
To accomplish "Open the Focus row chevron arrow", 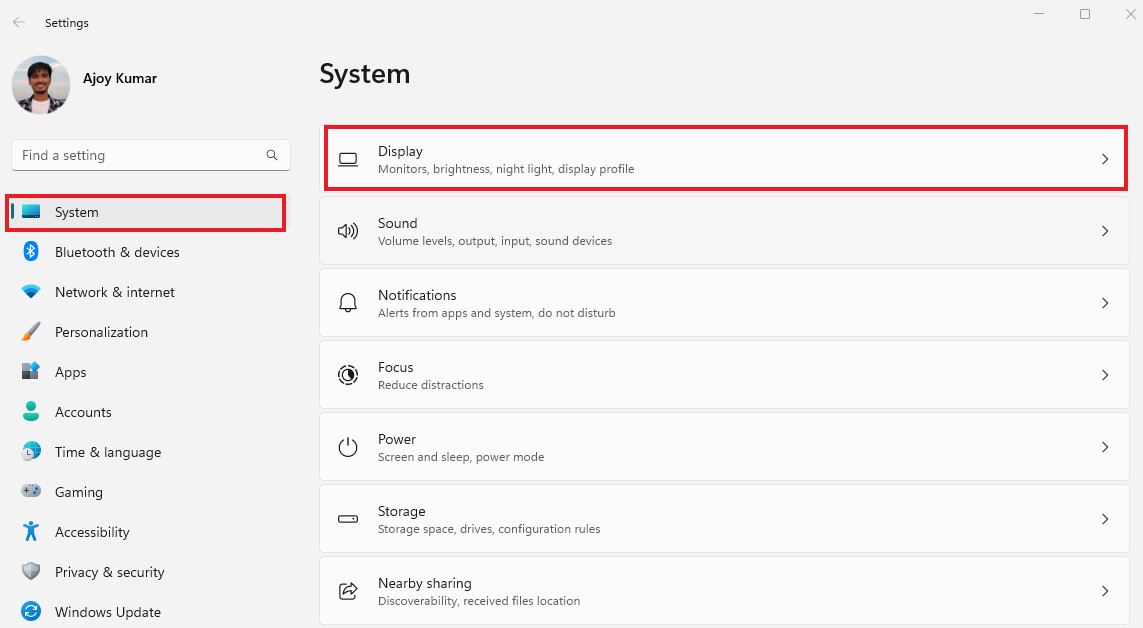I will (x=1105, y=375).
